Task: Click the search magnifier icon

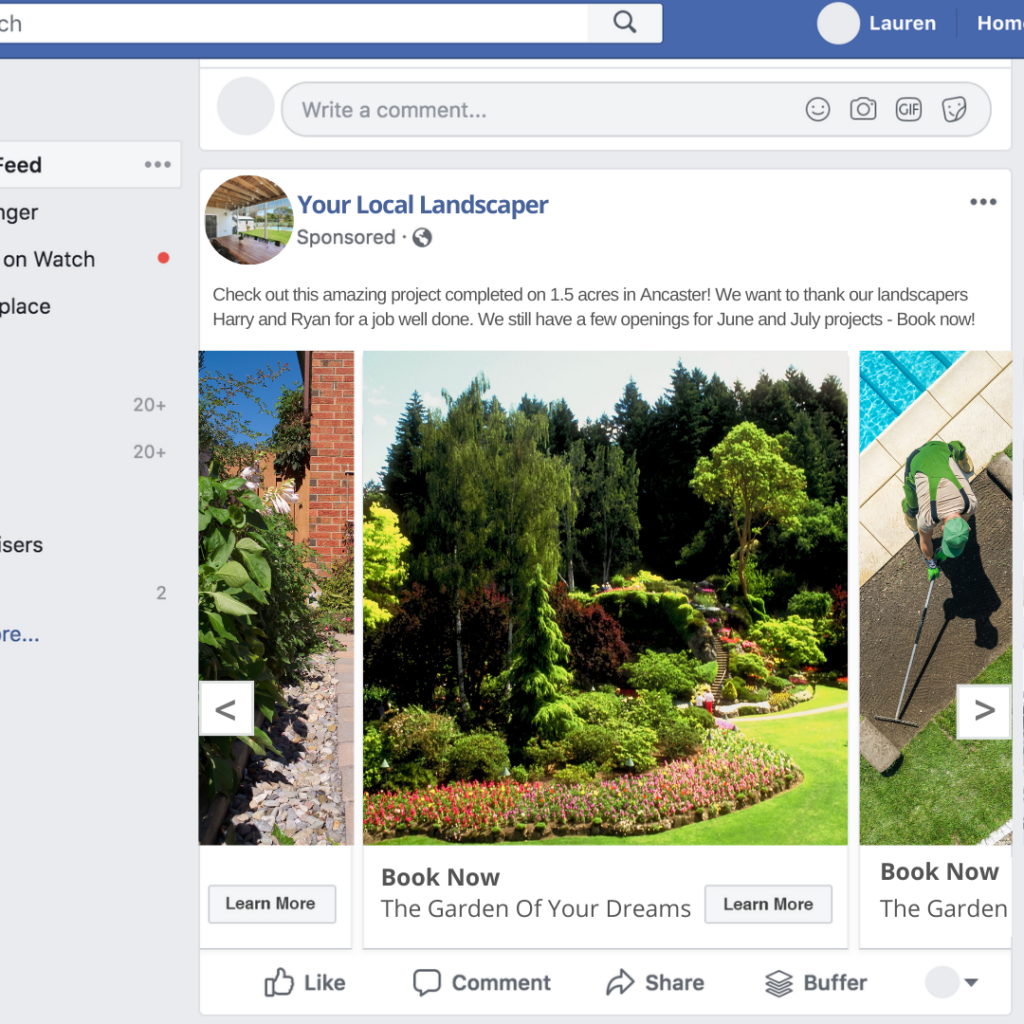Action: coord(624,22)
